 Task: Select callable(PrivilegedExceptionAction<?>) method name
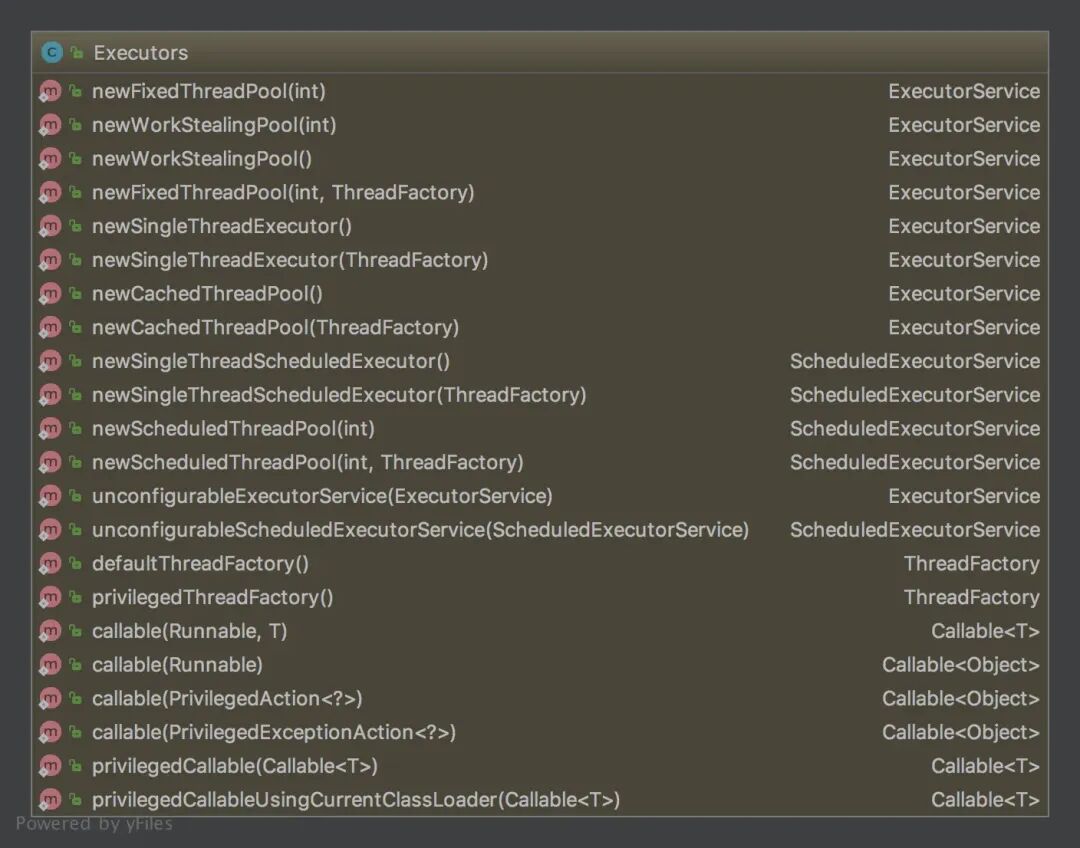(274, 732)
